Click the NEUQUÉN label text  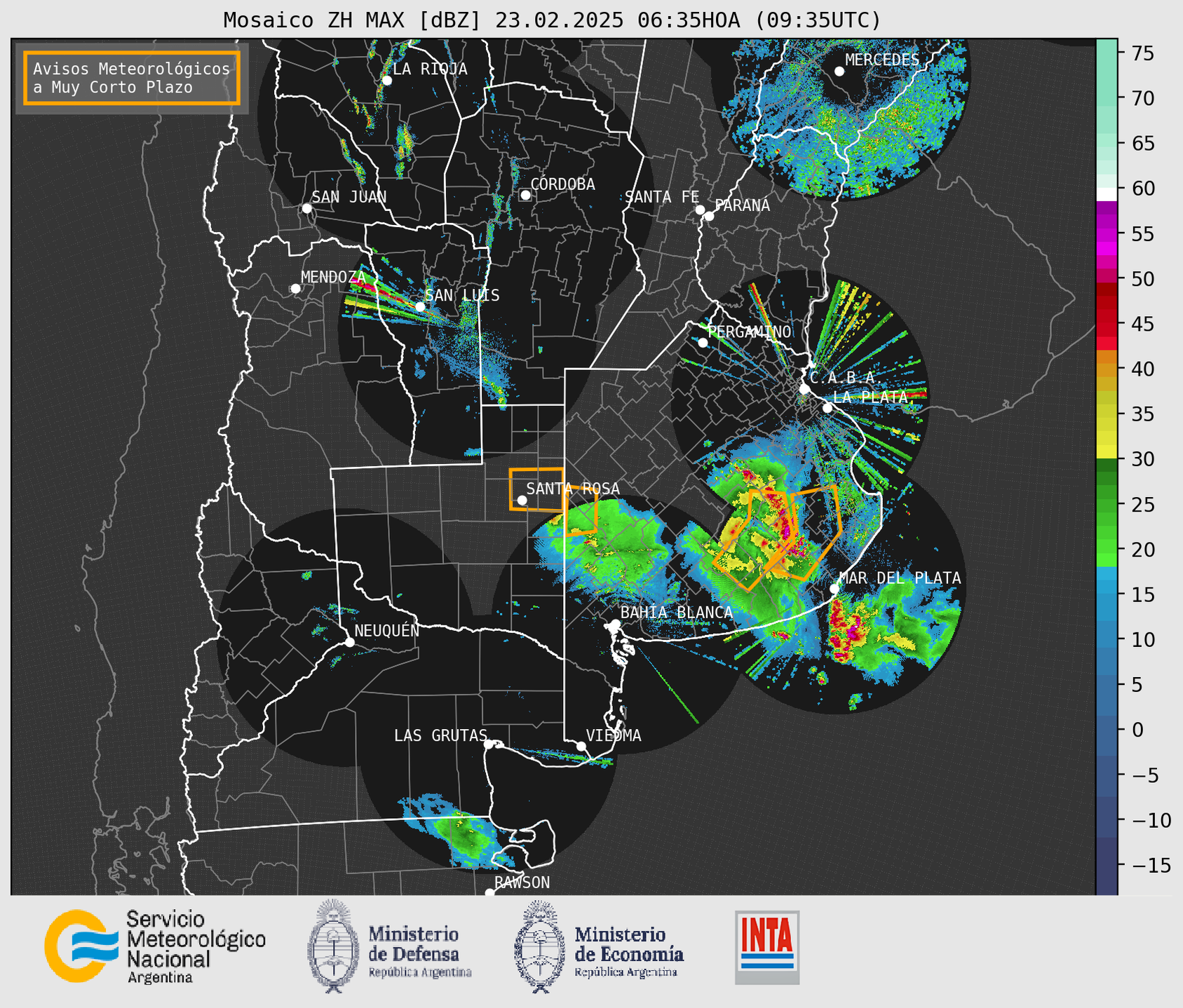click(387, 631)
